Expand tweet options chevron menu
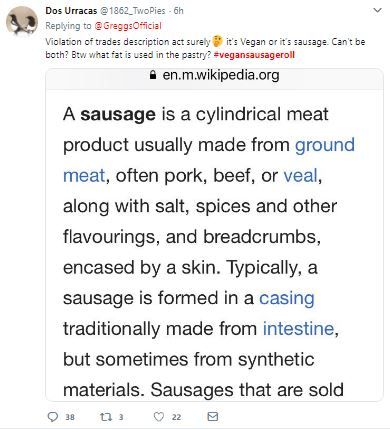Image resolution: width=390 pixels, height=430 pixels. [x=377, y=11]
